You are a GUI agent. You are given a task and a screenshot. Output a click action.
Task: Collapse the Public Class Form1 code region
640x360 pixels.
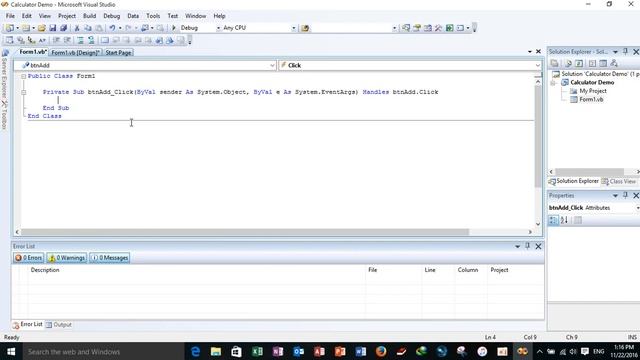point(24,76)
